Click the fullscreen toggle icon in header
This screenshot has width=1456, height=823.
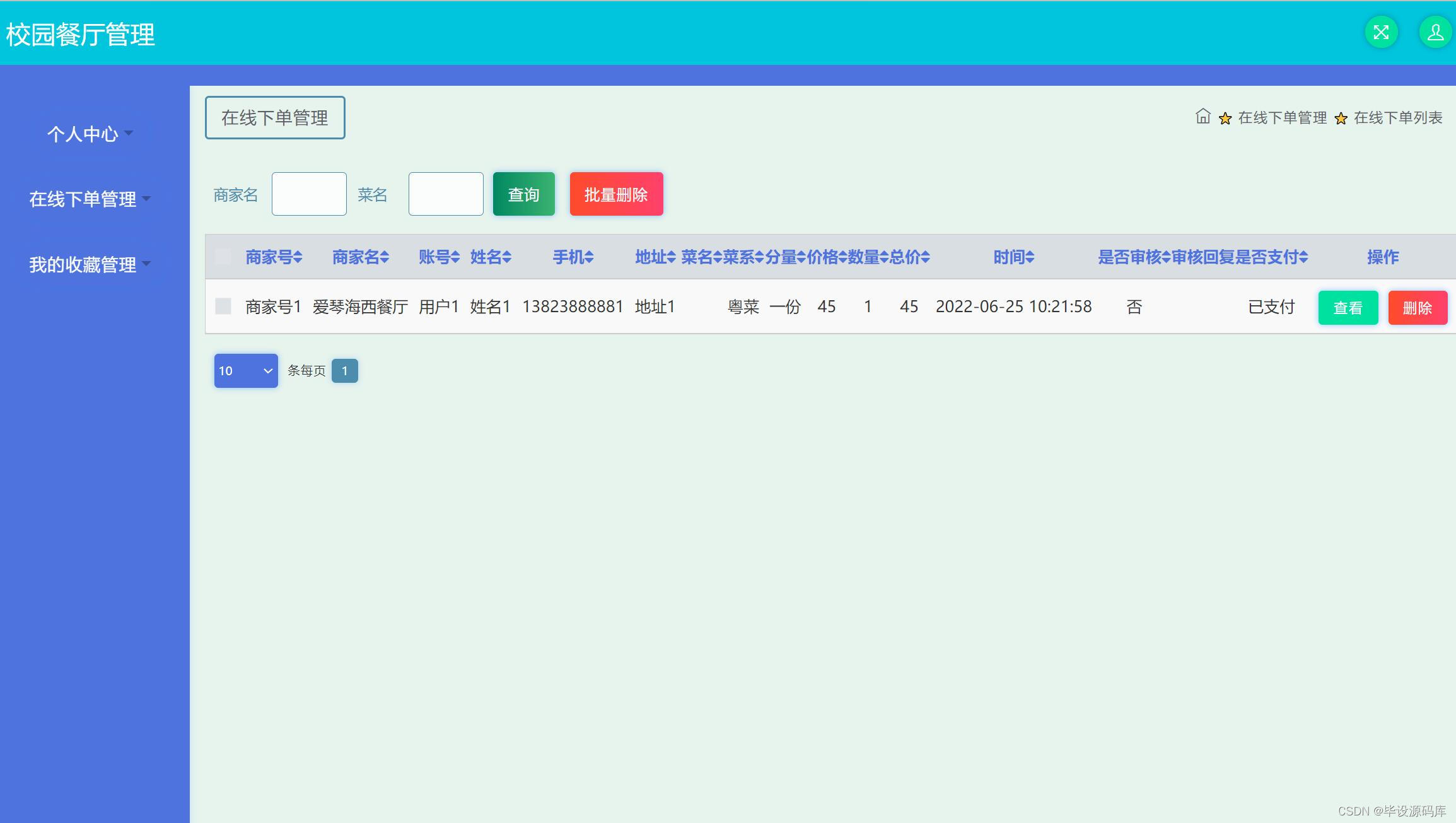tap(1381, 33)
